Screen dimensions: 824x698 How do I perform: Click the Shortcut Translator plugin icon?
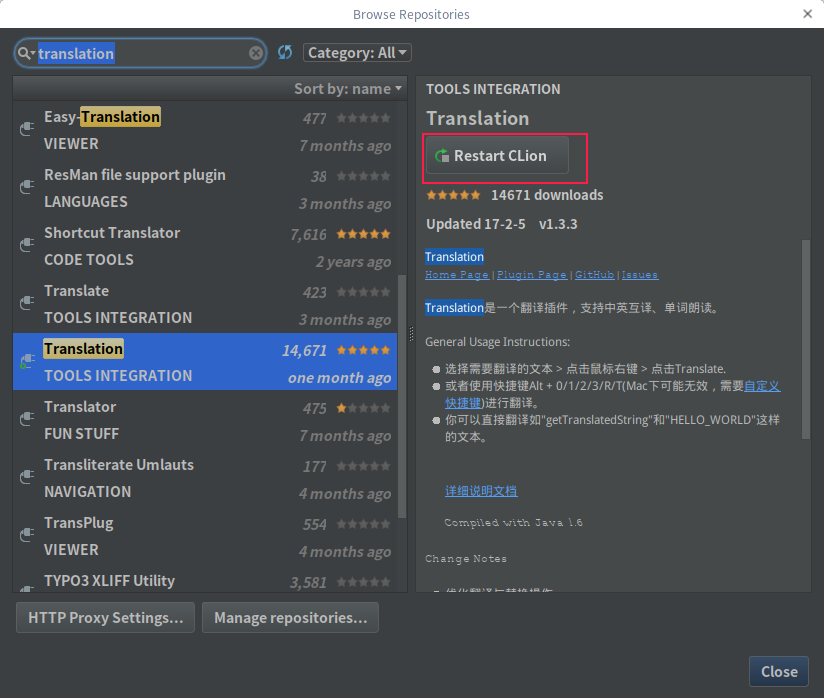pos(28,246)
